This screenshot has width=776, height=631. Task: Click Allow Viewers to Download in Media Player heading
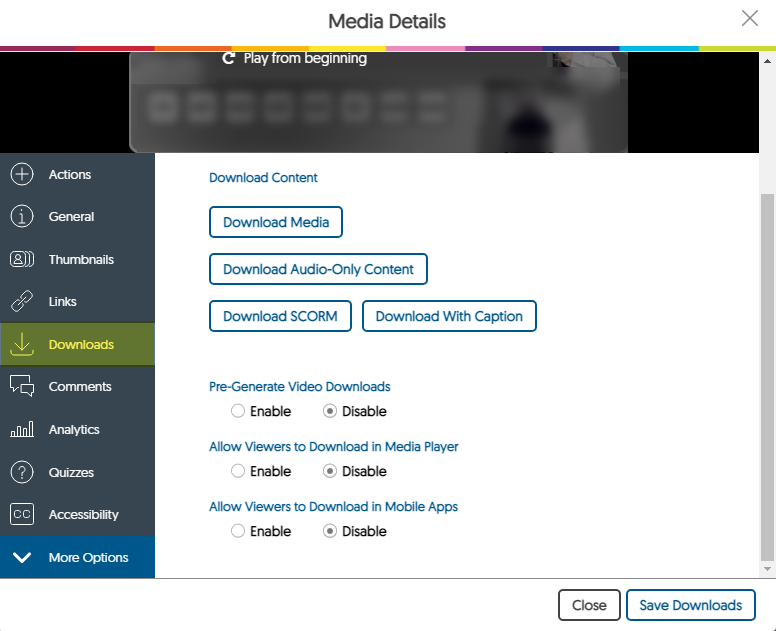(x=334, y=446)
